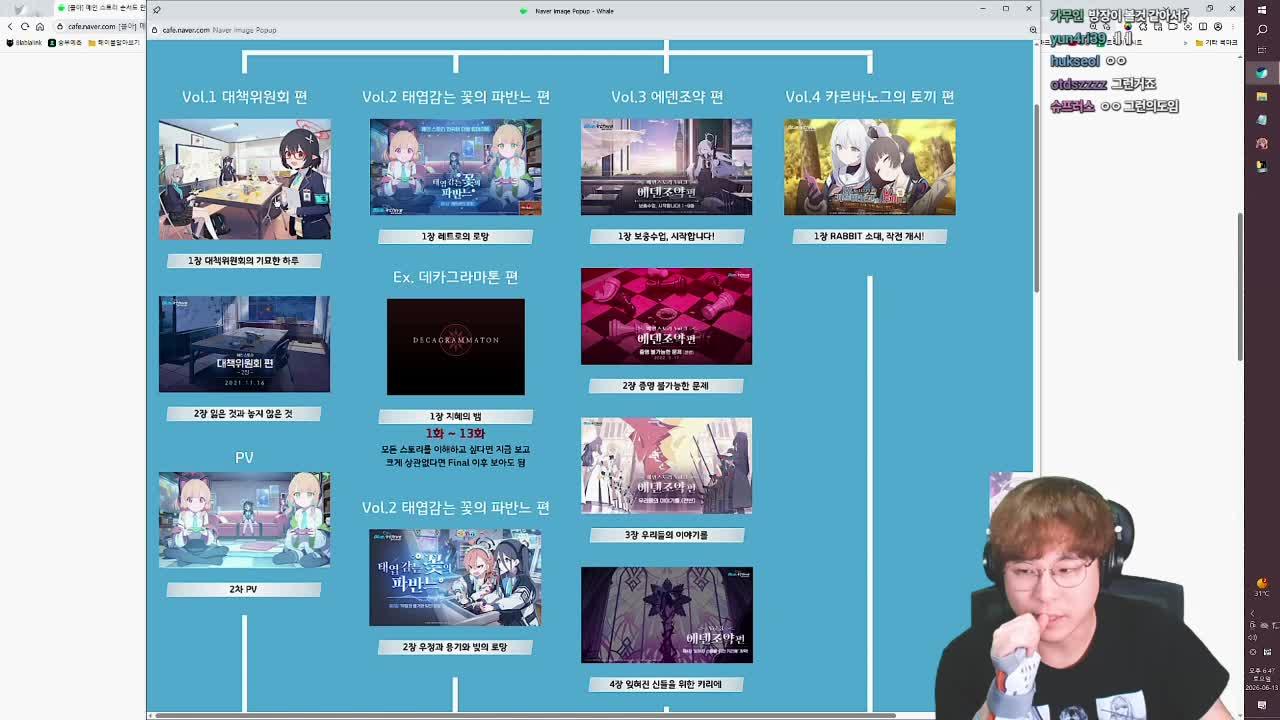Click the label 1장 대책위원회의 기묘한 하루
This screenshot has height=720, width=1280.
click(244, 260)
